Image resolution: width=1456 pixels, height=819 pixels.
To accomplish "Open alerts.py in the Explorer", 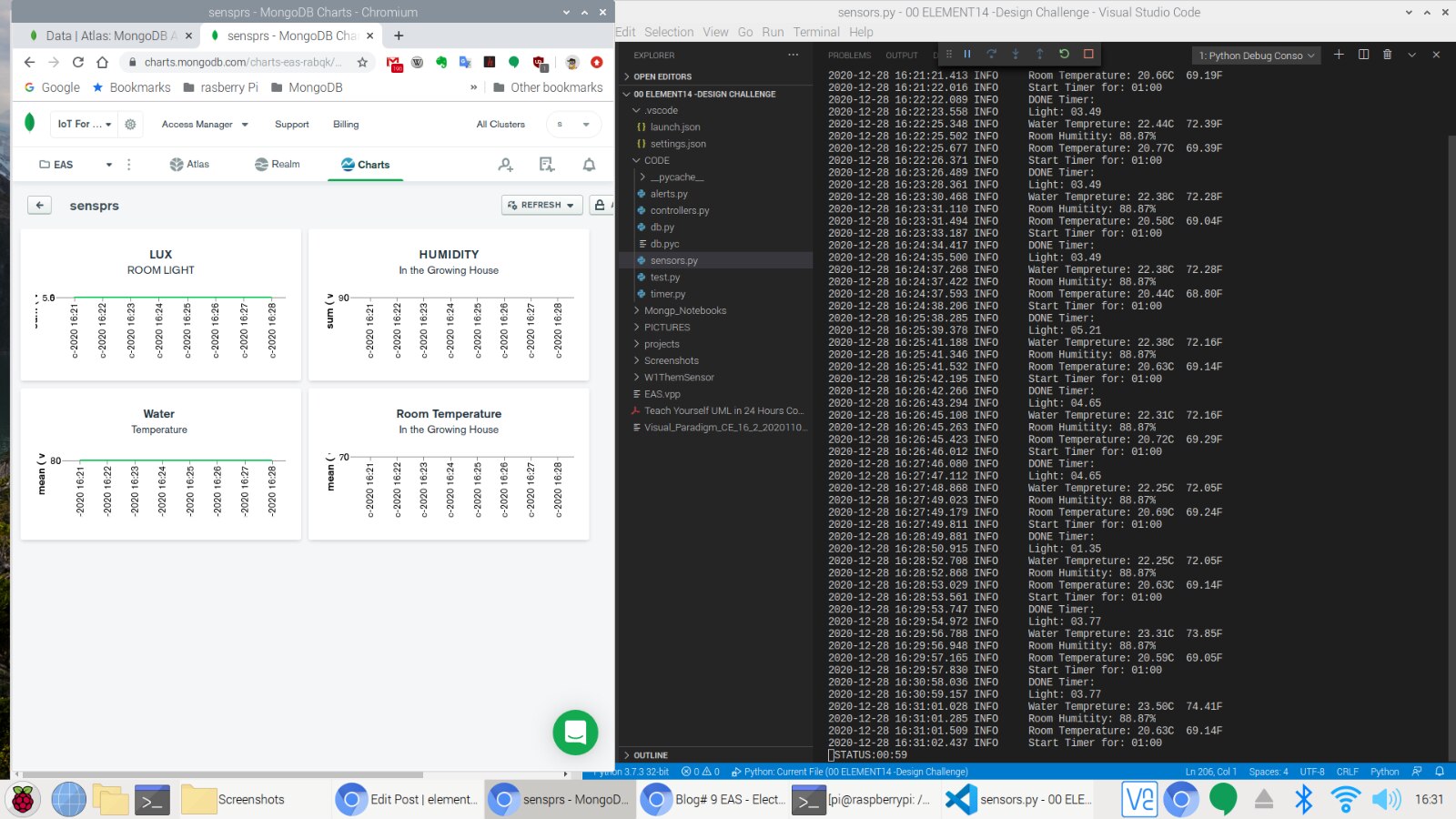I will click(669, 194).
